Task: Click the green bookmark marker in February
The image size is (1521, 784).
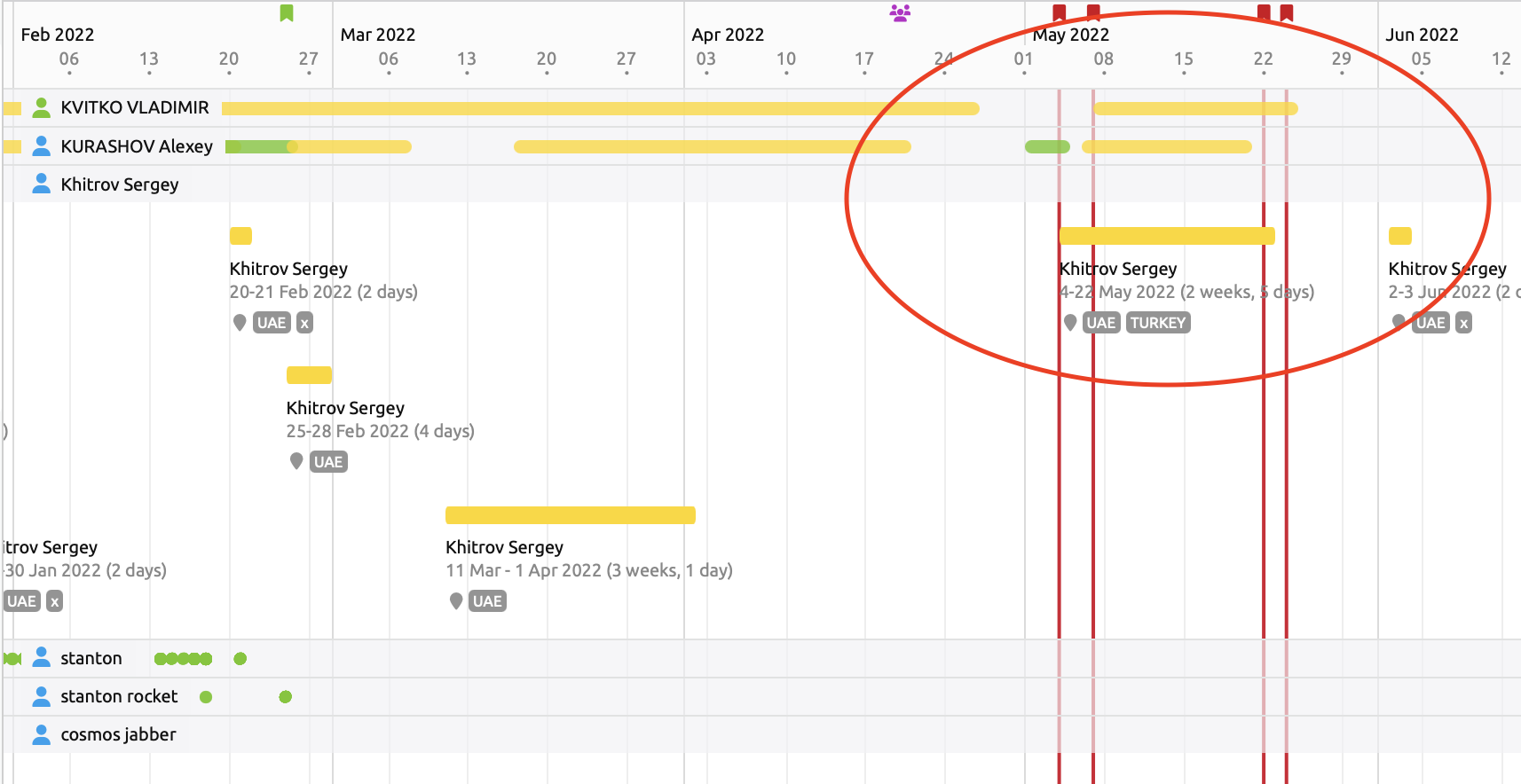Action: coord(287,12)
